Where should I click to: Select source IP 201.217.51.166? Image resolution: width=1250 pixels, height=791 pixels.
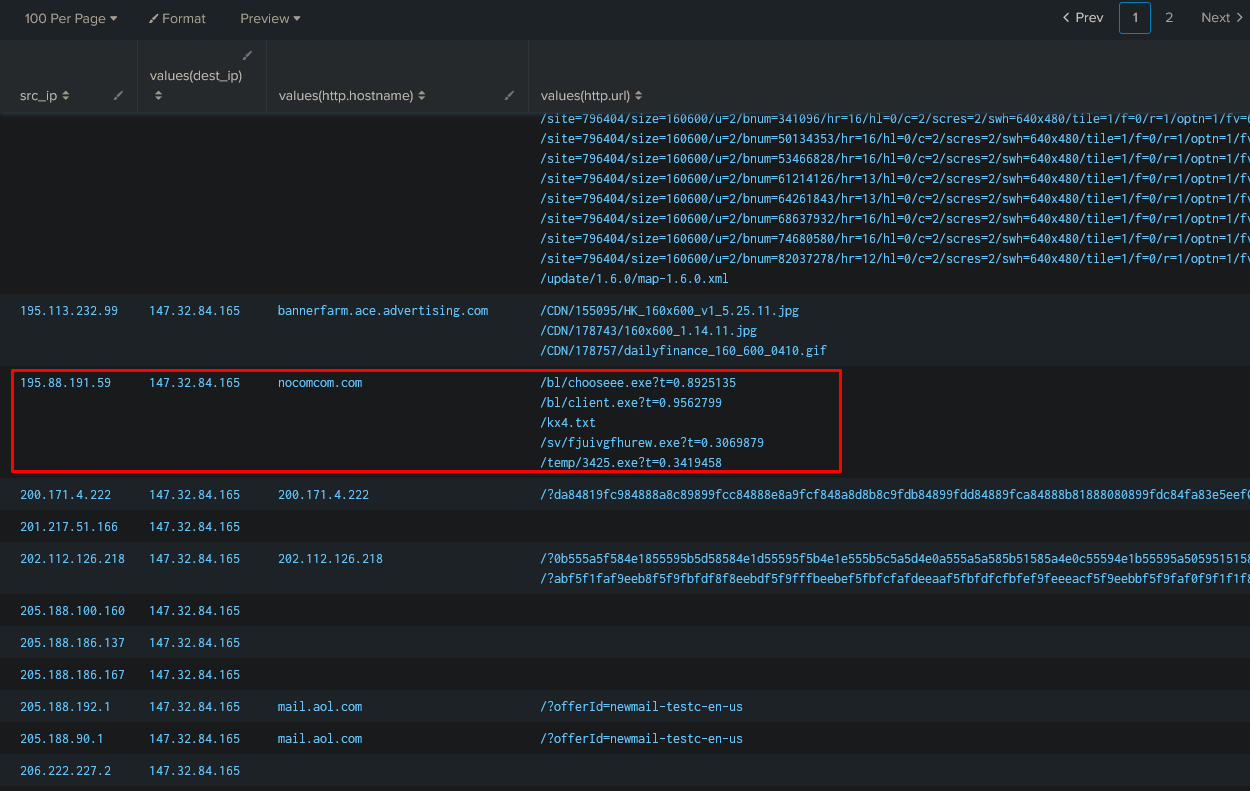coord(69,527)
